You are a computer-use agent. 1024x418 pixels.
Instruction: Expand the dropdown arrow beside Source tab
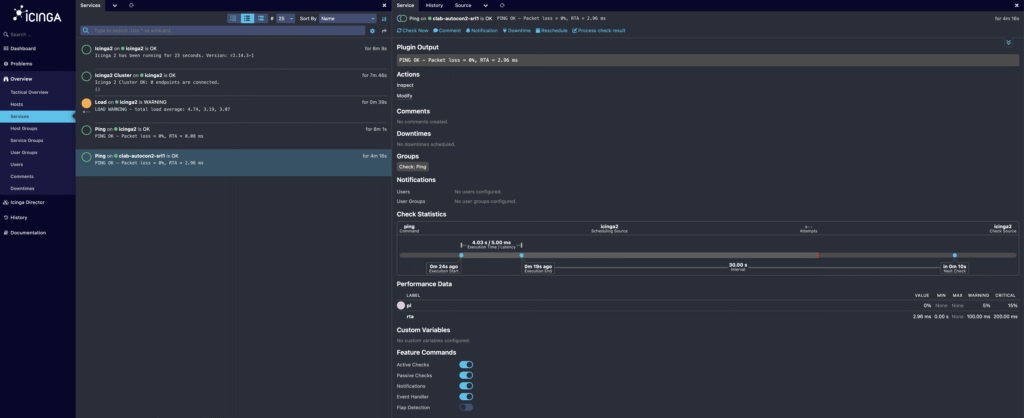(486, 5)
